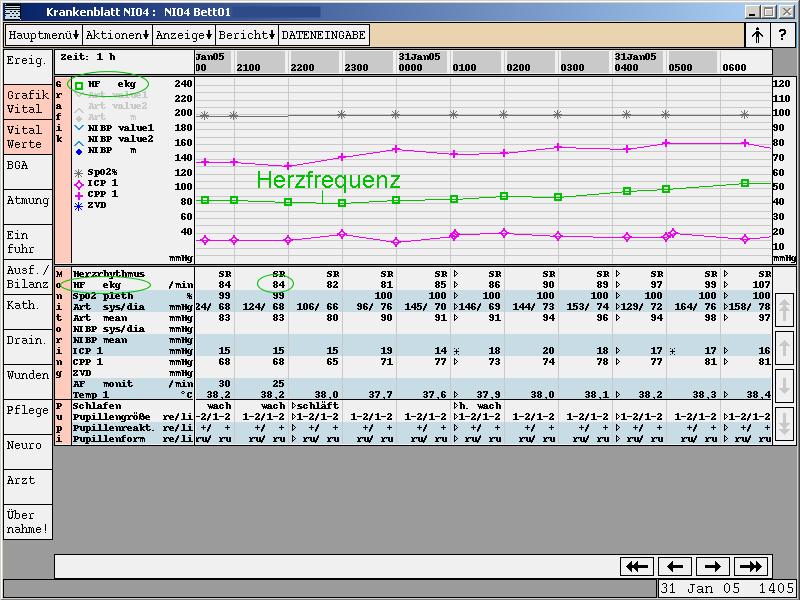Viewport: 800px width, 600px height.
Task: Expand the triangle beside Temp value 38,4
Action: [x=727, y=395]
